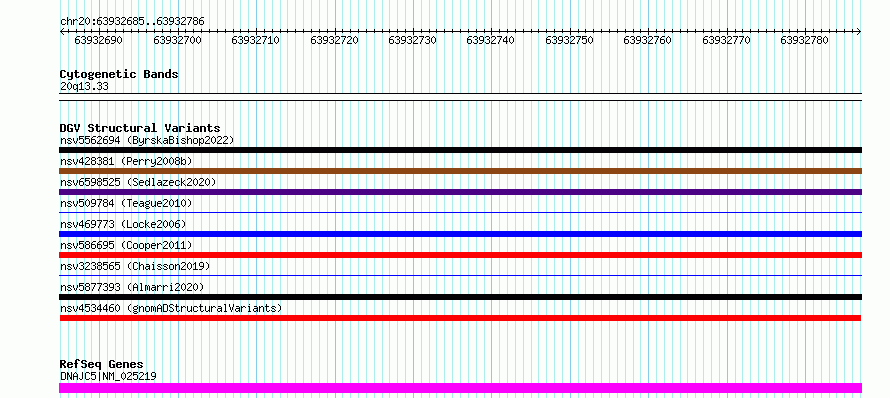Image resolution: width=890 pixels, height=398 pixels.
Task: Click the DGV Structural Variants track heading
Action: pyautogui.click(x=140, y=128)
